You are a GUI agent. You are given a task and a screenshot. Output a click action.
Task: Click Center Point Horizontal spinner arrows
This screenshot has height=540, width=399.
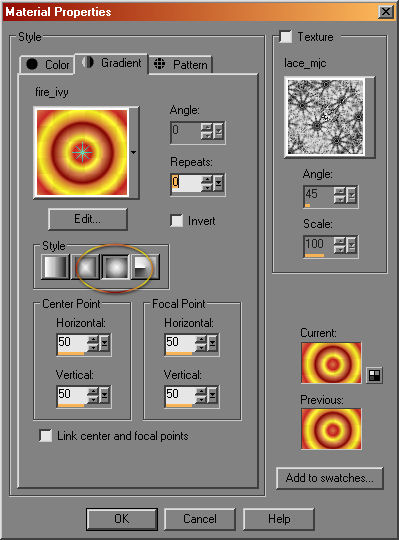tap(93, 343)
